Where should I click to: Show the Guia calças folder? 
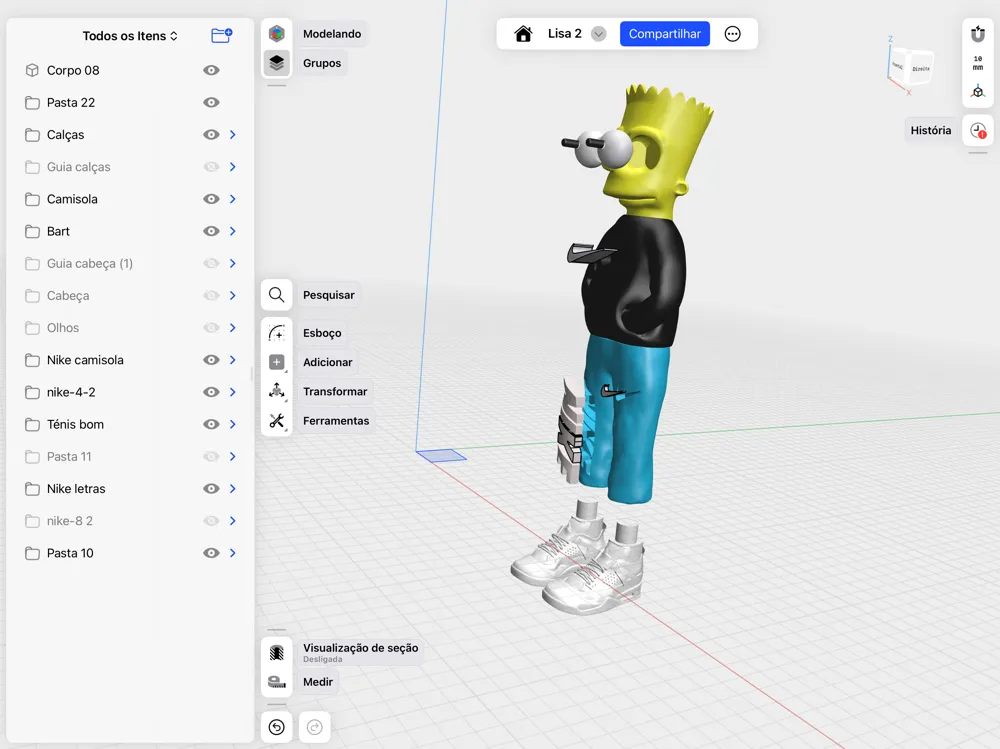(x=211, y=167)
